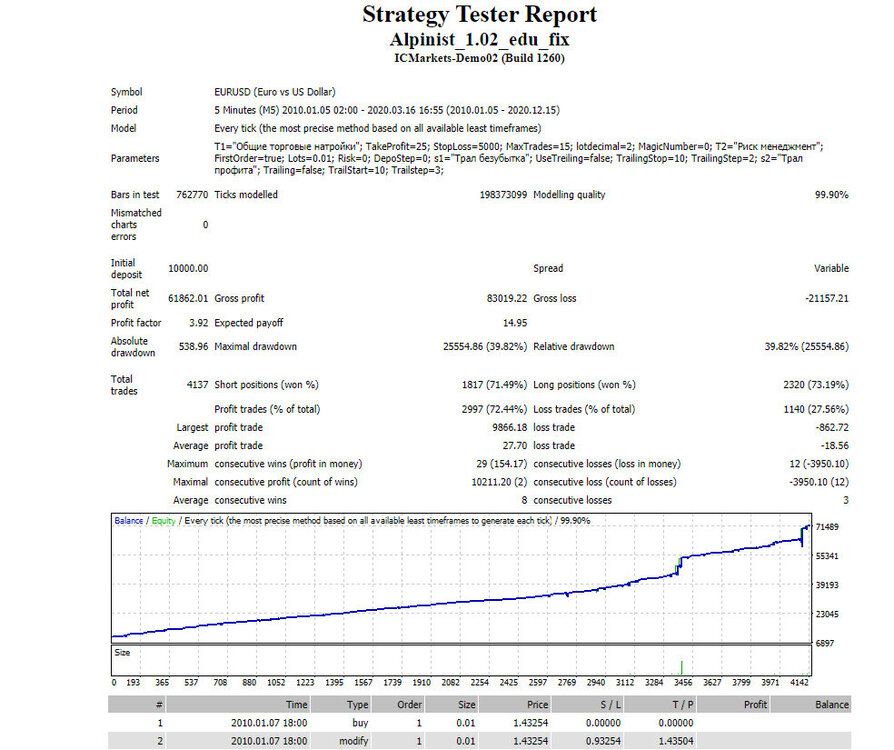Click Maximal drawdown value 25554.86 (39.82%)

[x=485, y=347]
